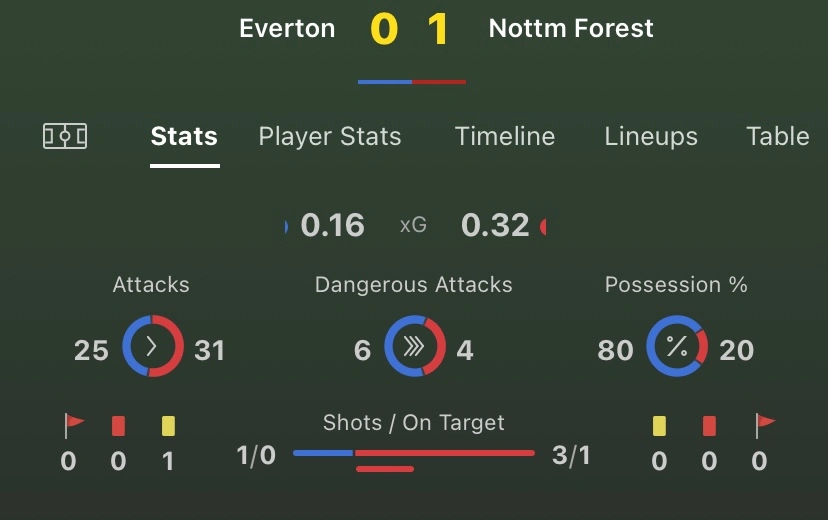Switch to the Player Stats tab
This screenshot has height=520, width=828.
330,137
